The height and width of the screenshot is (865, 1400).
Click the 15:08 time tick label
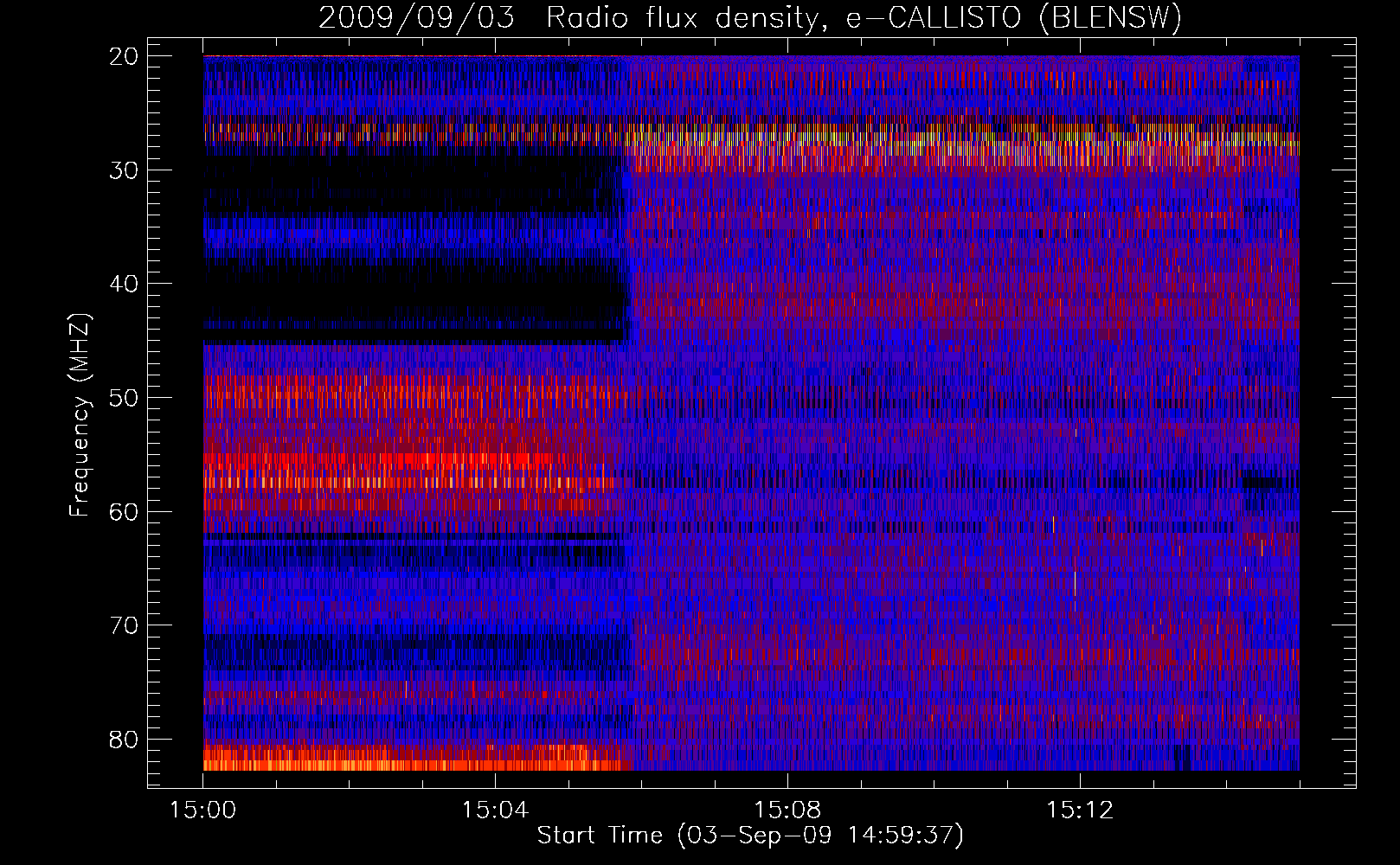coord(787,811)
